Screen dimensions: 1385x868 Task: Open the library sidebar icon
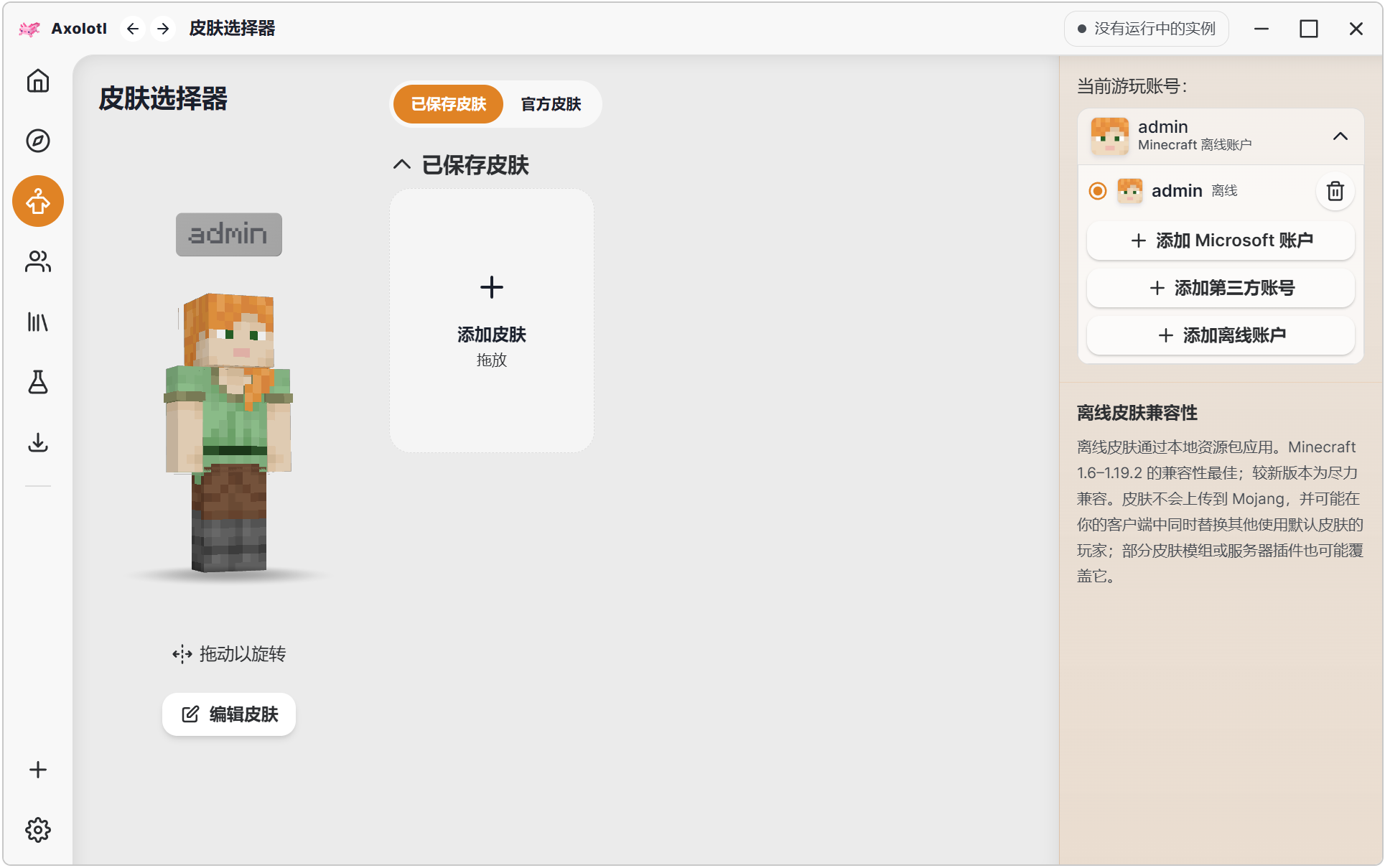pos(38,322)
